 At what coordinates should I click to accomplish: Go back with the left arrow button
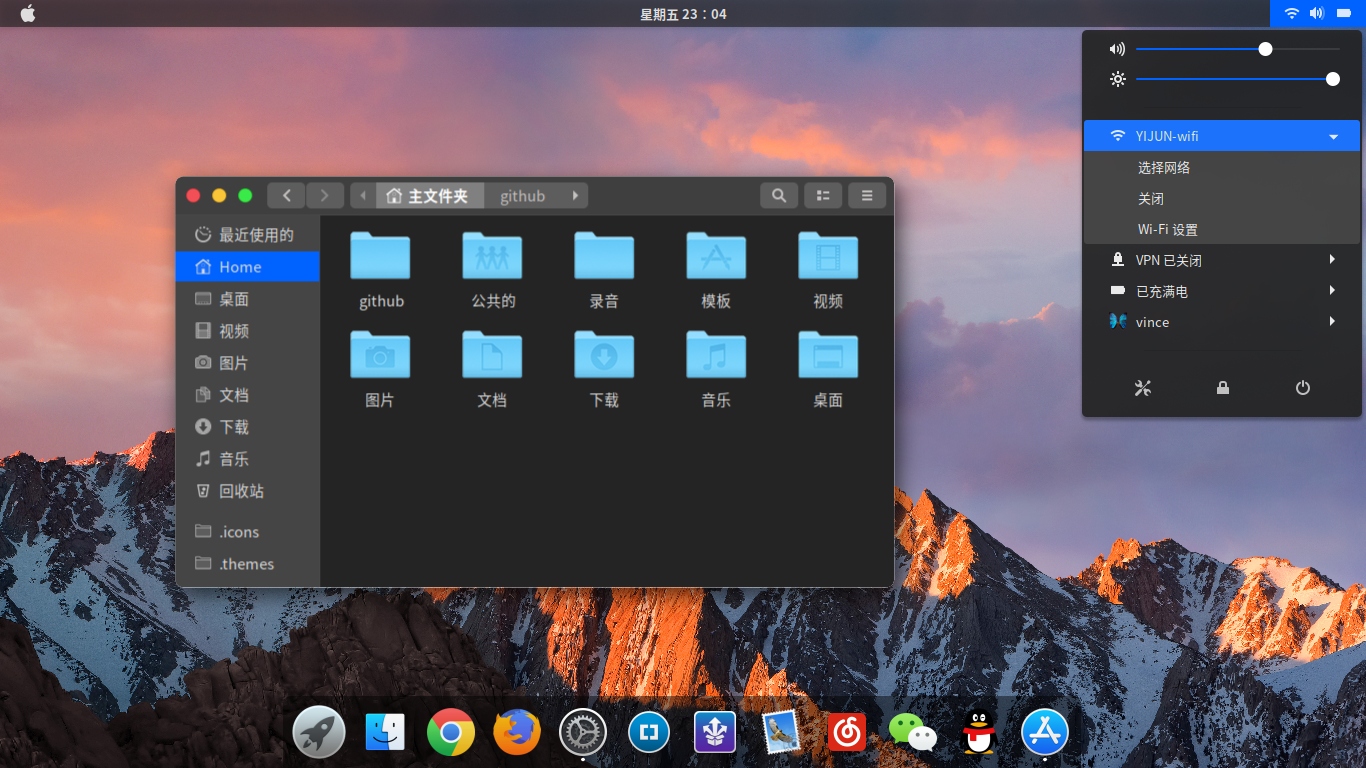click(286, 196)
